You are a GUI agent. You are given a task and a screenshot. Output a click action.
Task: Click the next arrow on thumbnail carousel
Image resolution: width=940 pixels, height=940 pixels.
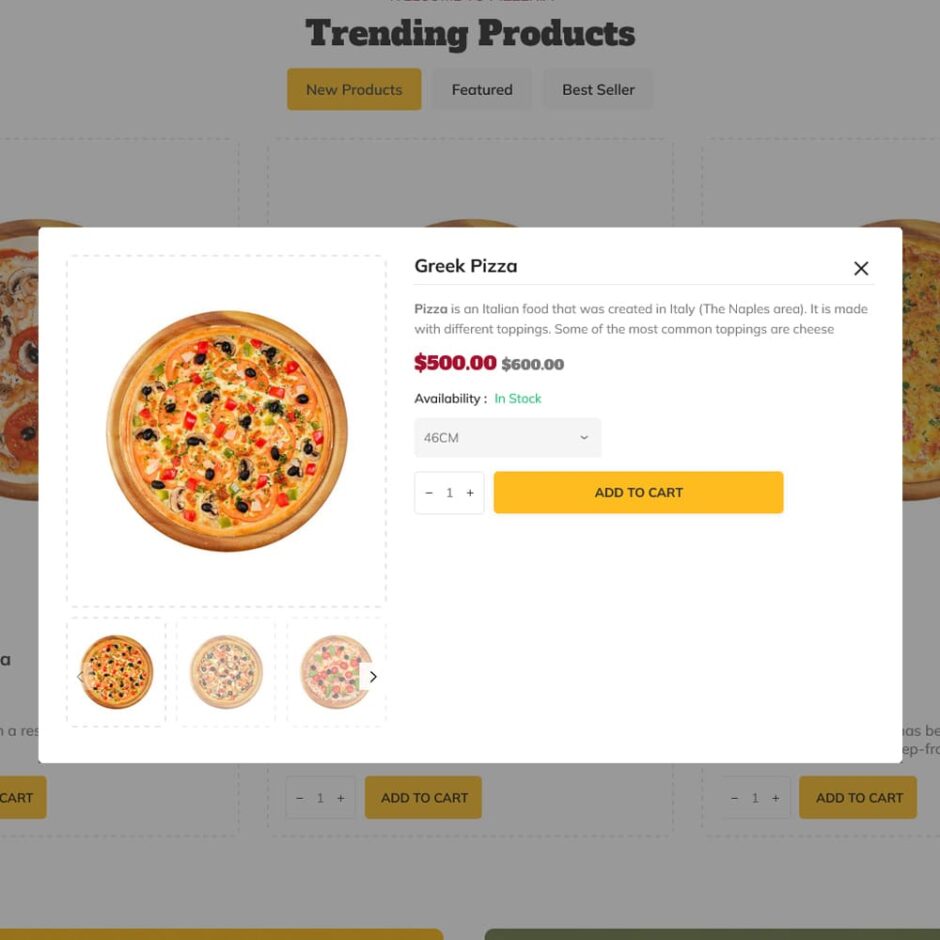click(373, 677)
